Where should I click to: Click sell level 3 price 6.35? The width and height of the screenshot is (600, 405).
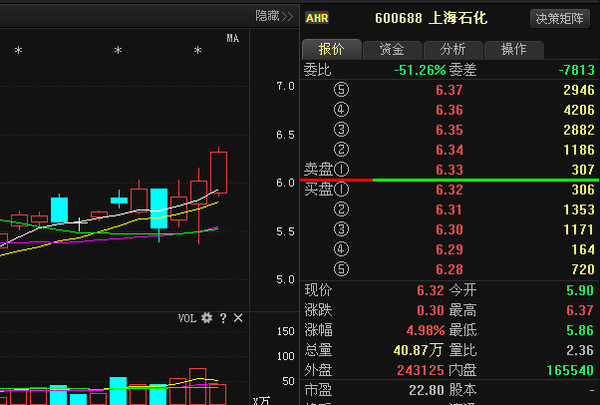click(449, 130)
